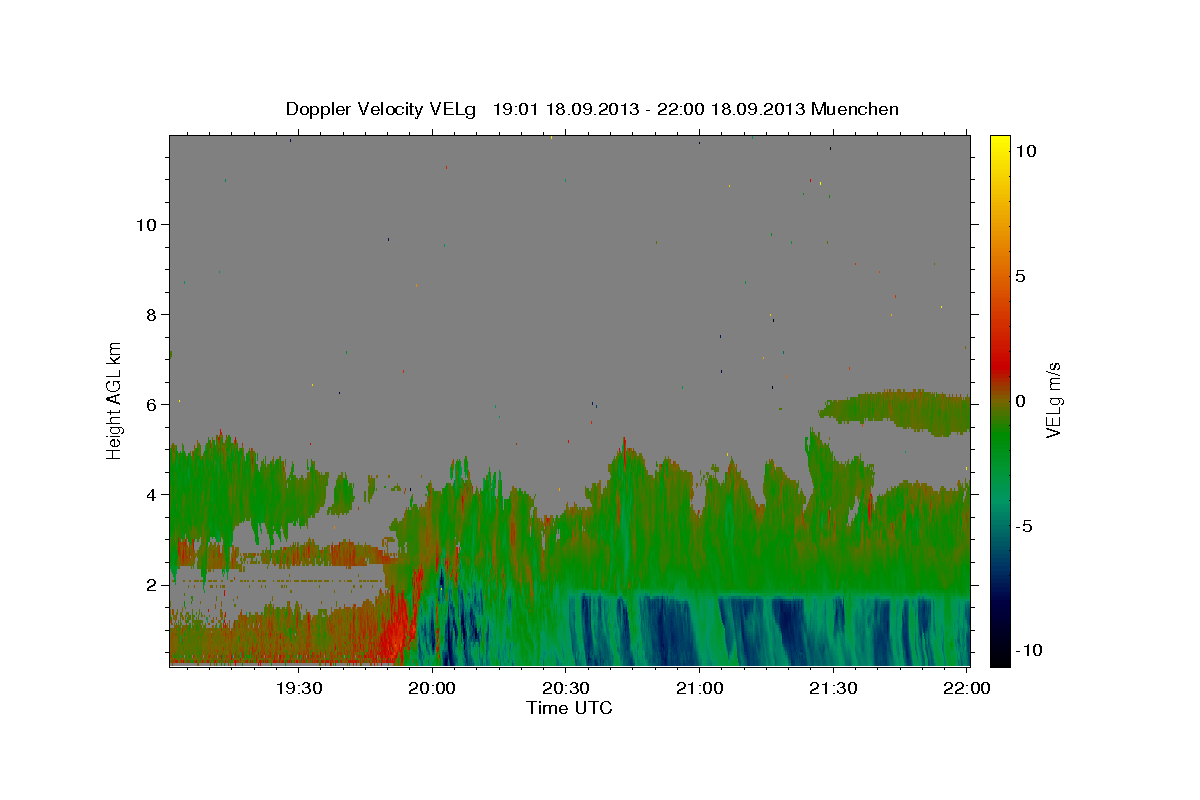
Task: Click the colorbar tick label 5
Action: point(1020,276)
